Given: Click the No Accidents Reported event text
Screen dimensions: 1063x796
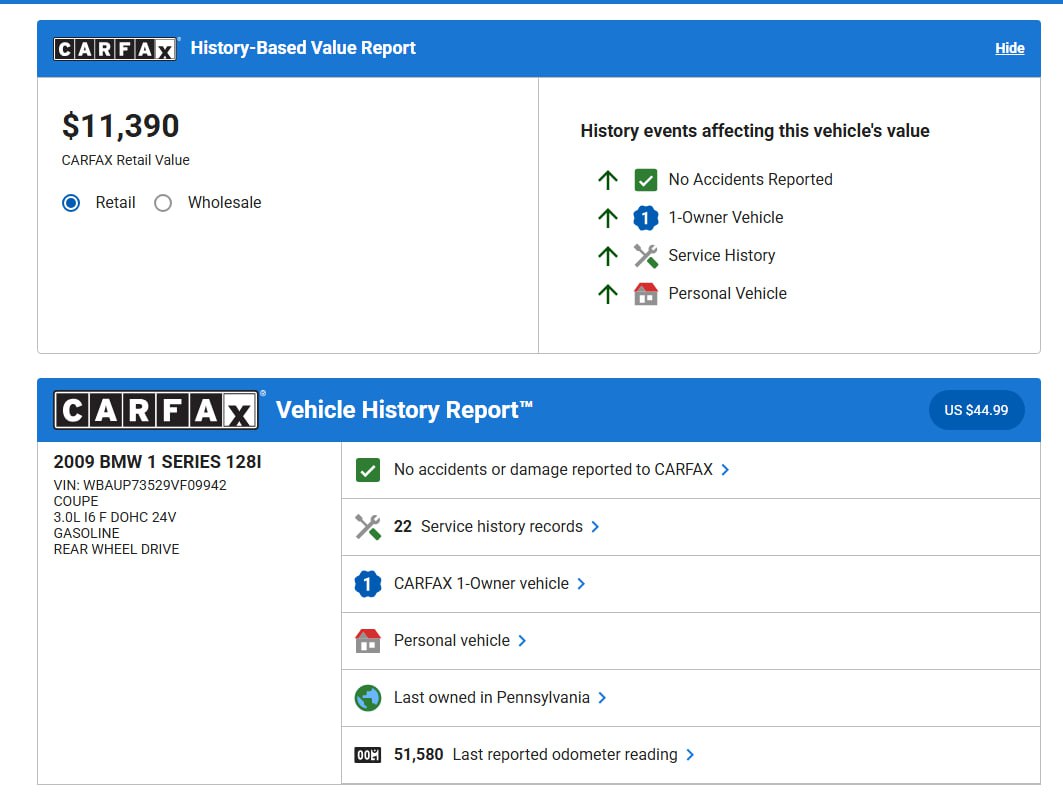Looking at the screenshot, I should coord(750,180).
